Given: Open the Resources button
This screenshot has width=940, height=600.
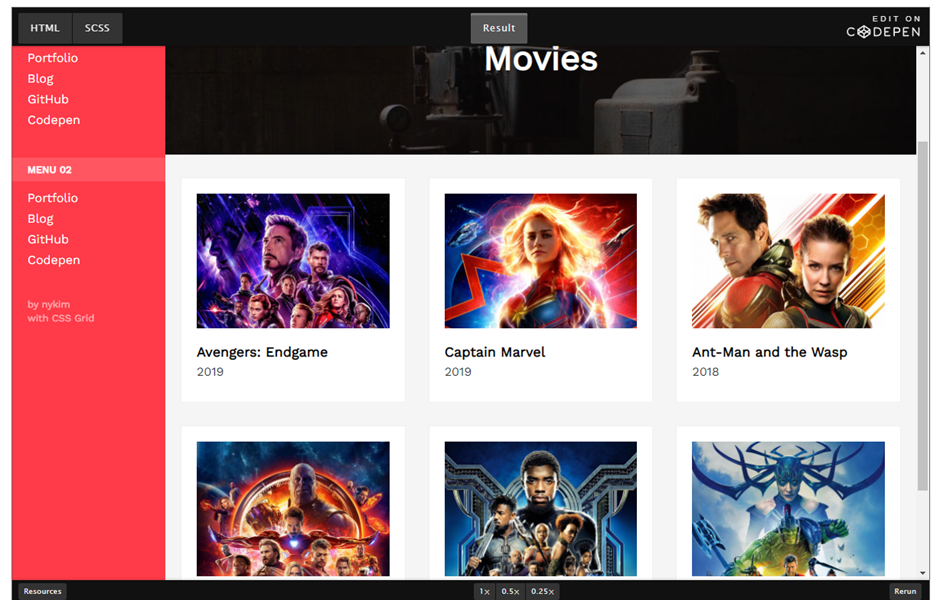Looking at the screenshot, I should pyautogui.click(x=43, y=591).
